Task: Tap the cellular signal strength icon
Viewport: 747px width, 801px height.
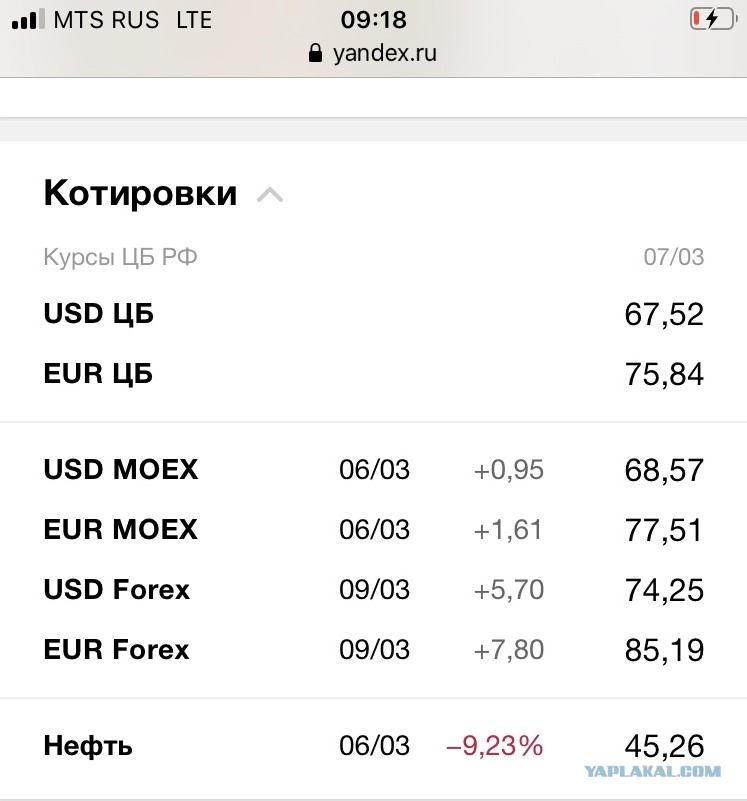Action: [28, 19]
